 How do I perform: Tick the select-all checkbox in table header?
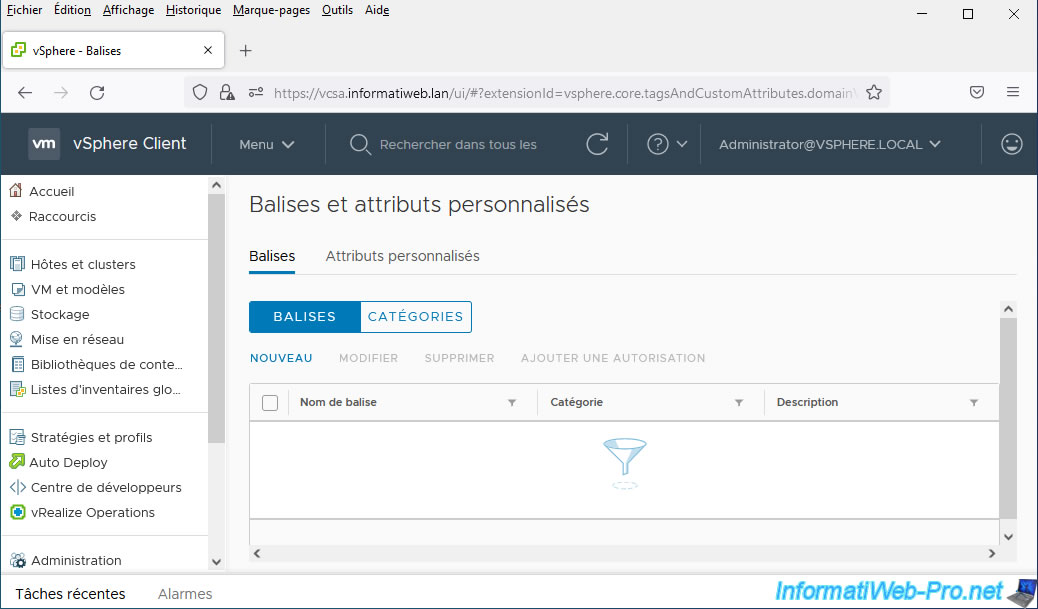[x=269, y=402]
